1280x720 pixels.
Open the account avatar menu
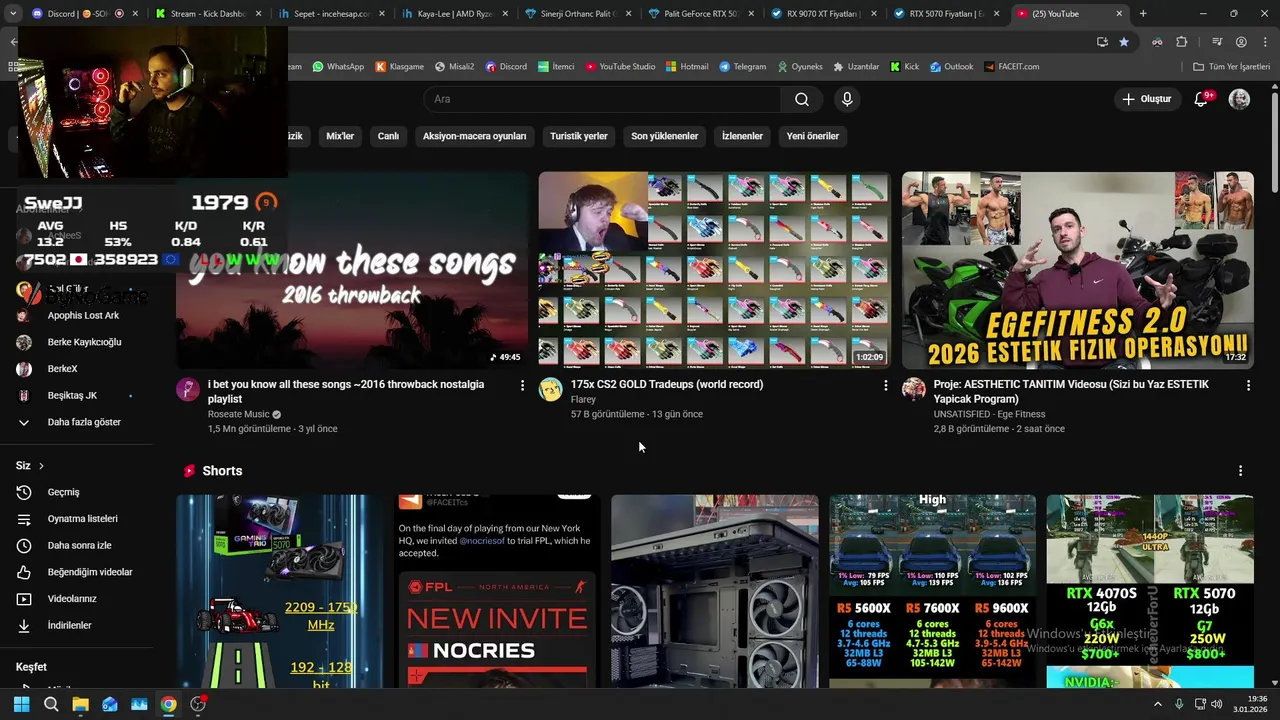click(1239, 99)
